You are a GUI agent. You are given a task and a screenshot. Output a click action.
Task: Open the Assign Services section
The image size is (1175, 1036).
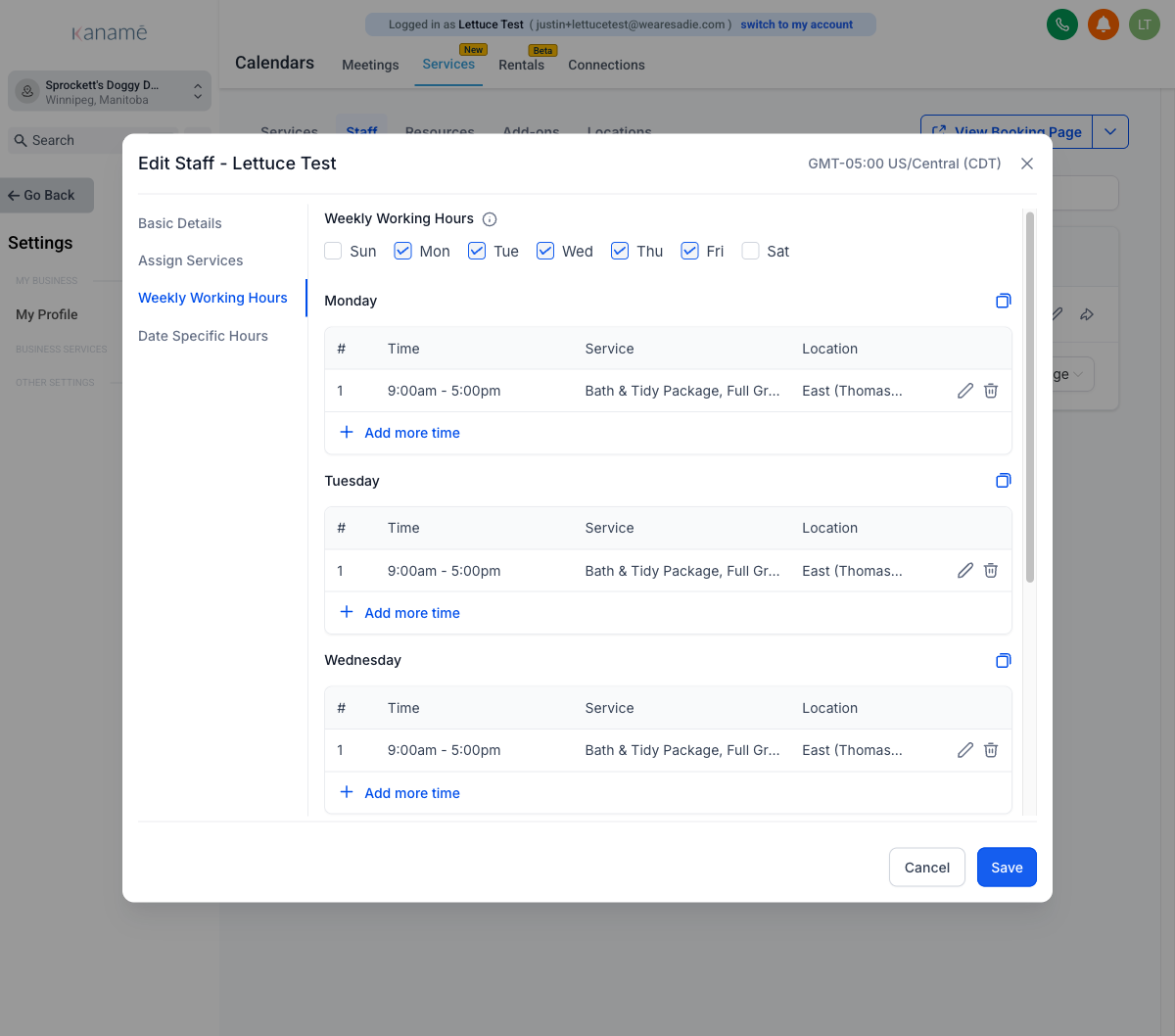tap(191, 260)
